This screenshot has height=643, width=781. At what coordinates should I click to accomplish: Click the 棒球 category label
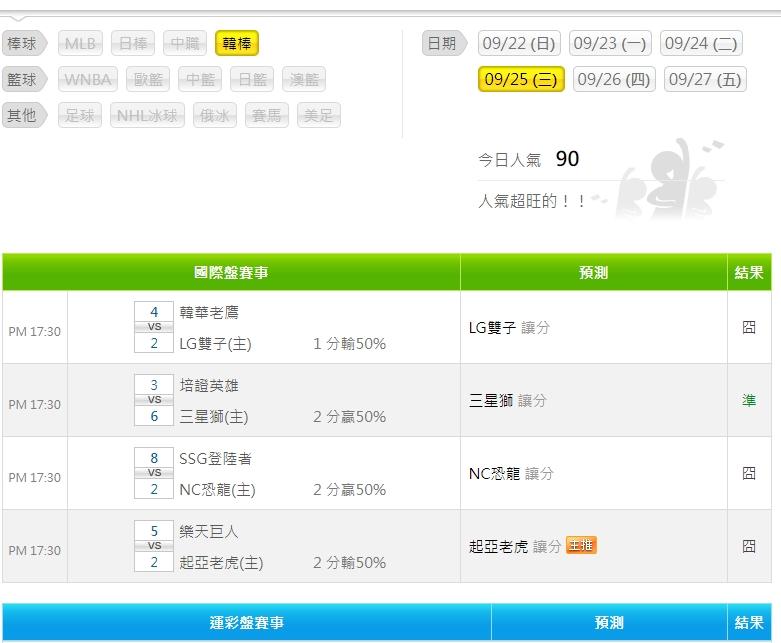24,43
